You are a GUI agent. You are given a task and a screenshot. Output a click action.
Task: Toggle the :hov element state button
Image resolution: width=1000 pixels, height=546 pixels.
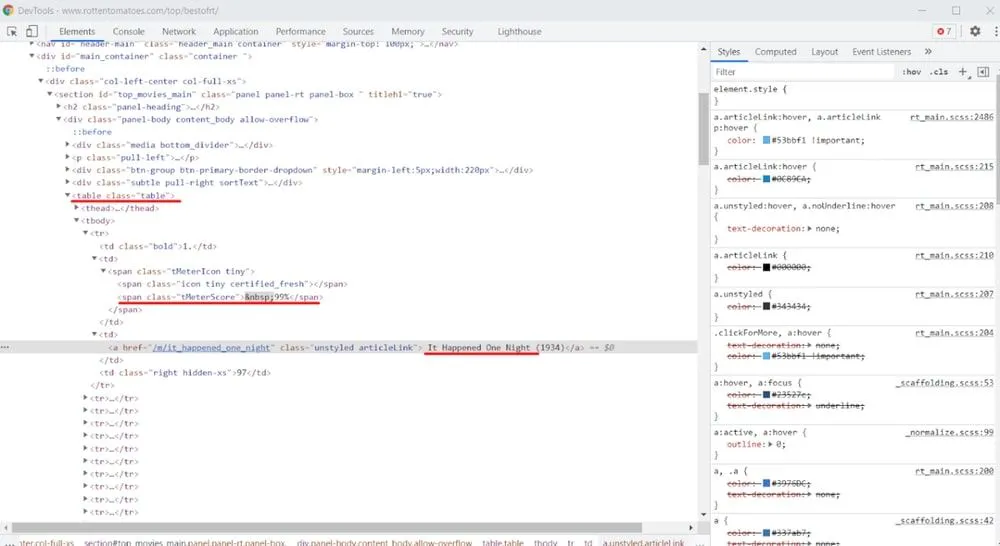pos(911,72)
